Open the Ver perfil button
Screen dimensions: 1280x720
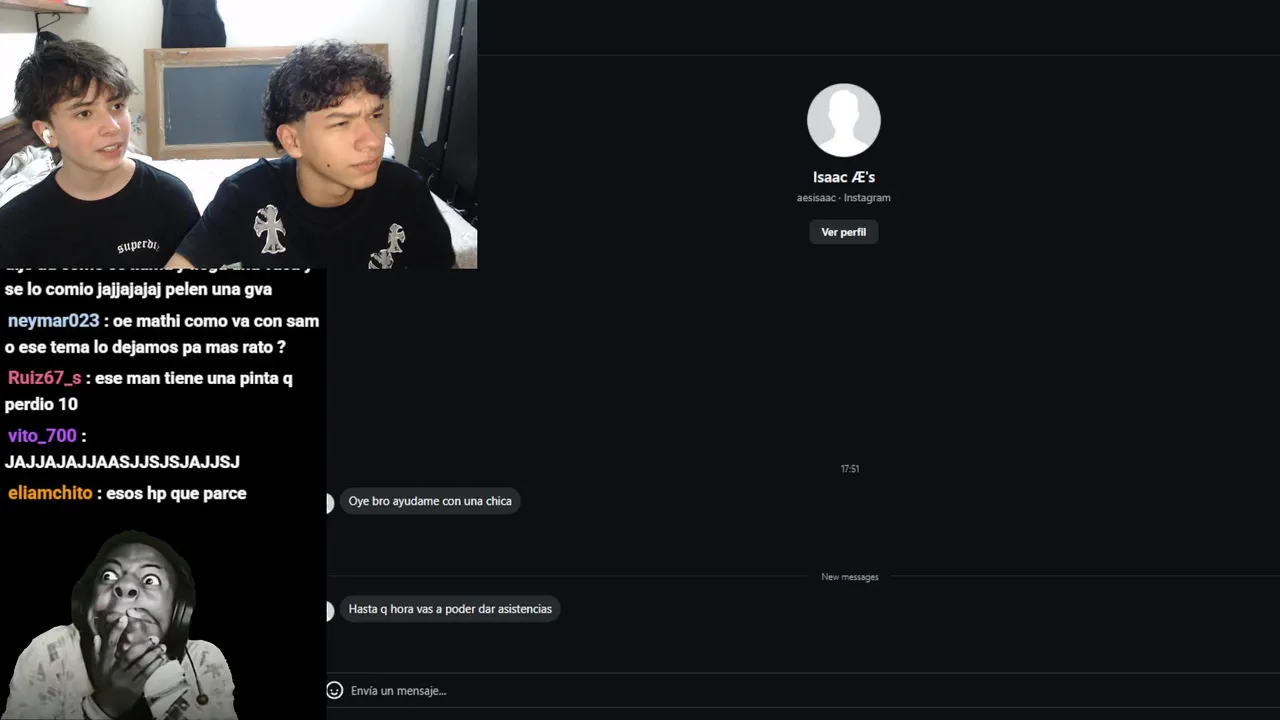(x=844, y=232)
